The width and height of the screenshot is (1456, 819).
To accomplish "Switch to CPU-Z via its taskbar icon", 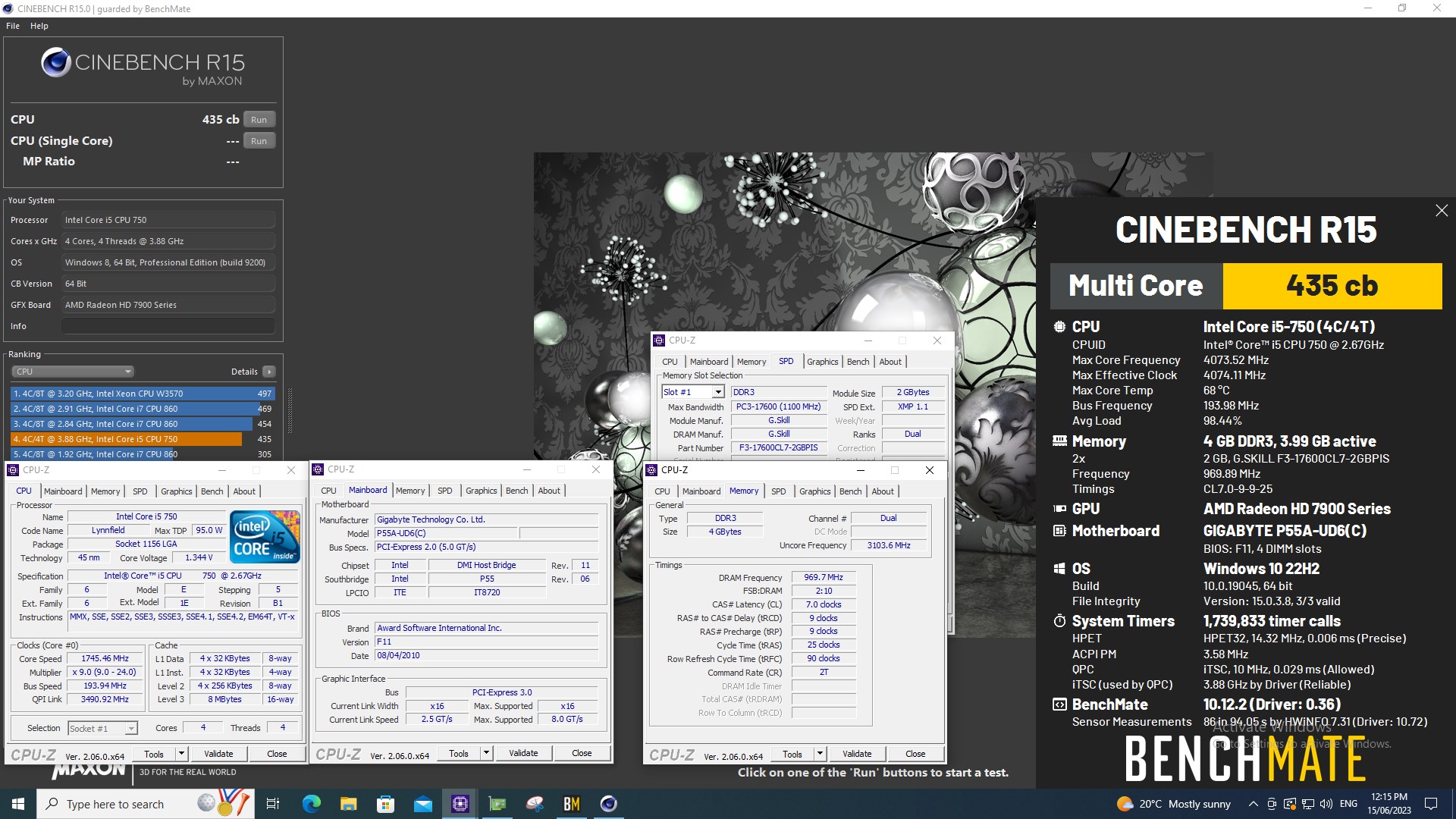I will [460, 804].
